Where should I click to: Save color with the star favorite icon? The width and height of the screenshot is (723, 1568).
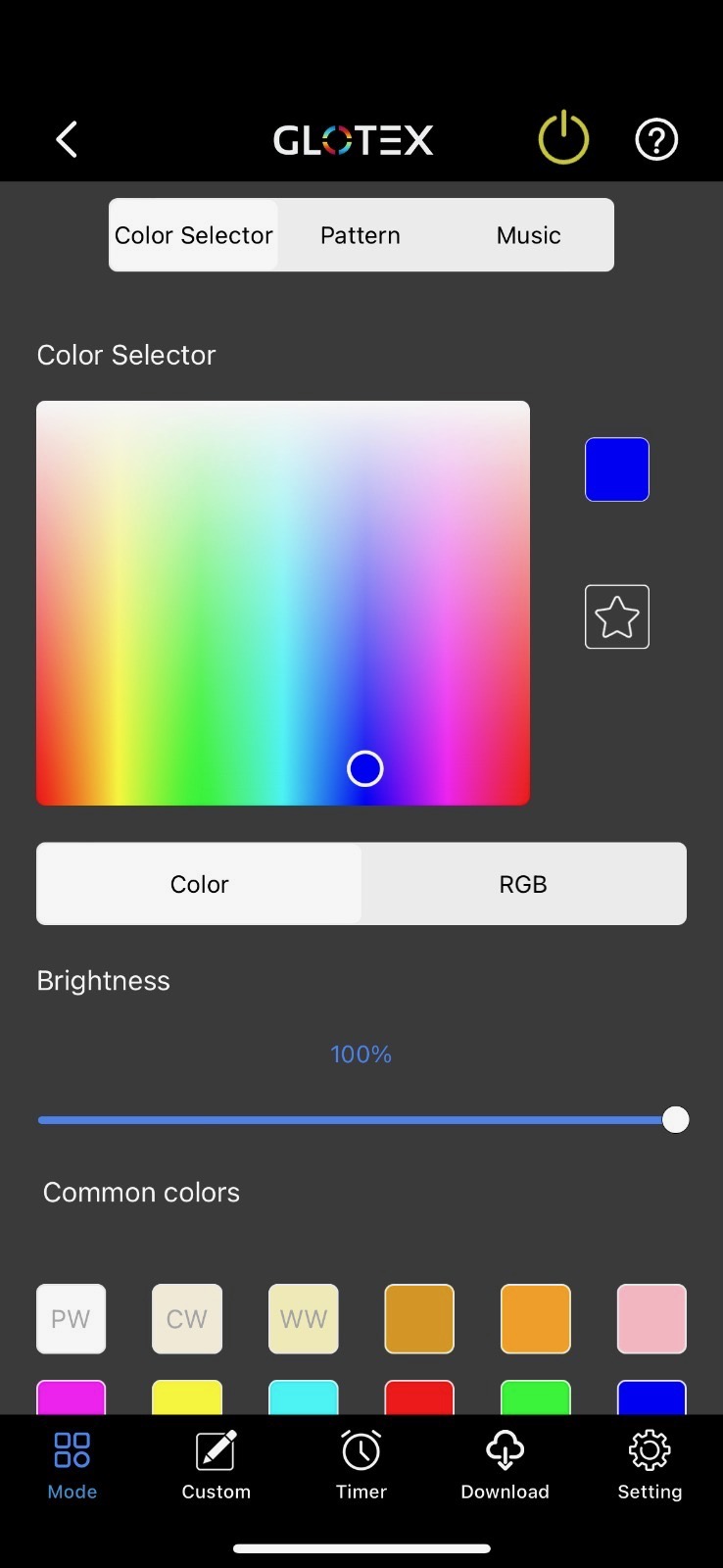point(617,617)
